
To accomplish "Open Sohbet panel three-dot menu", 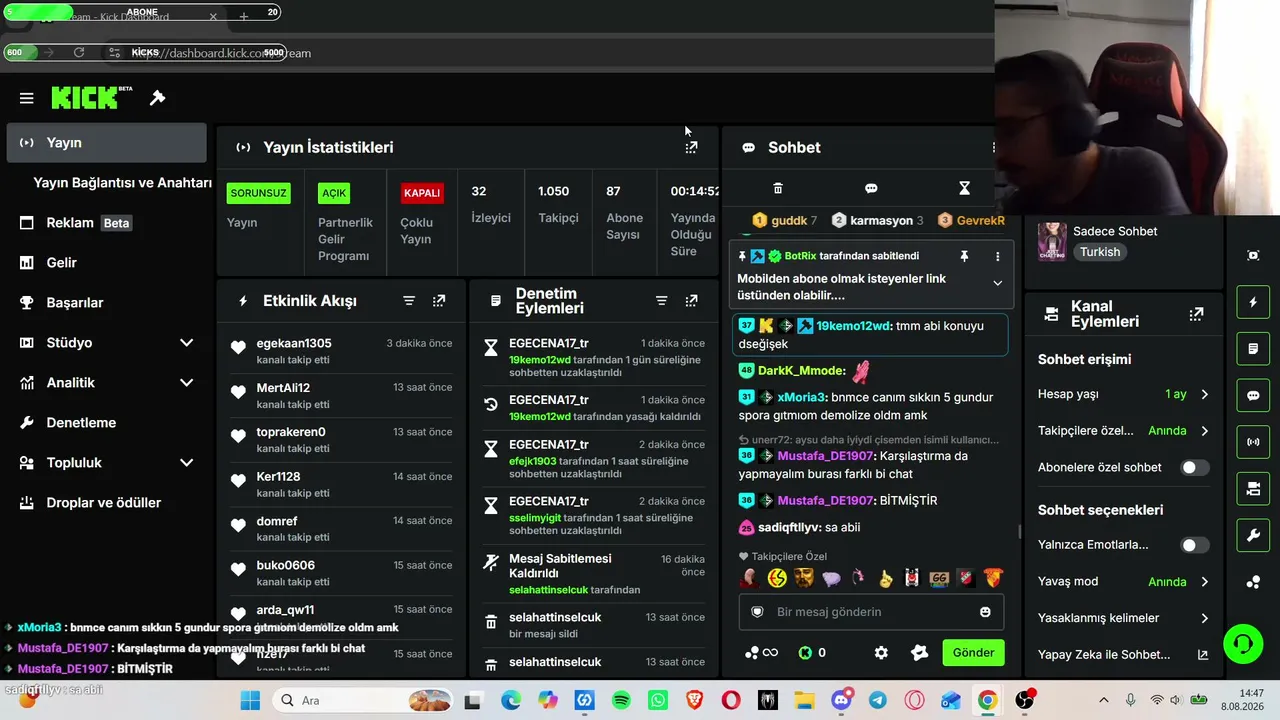I will [x=993, y=147].
